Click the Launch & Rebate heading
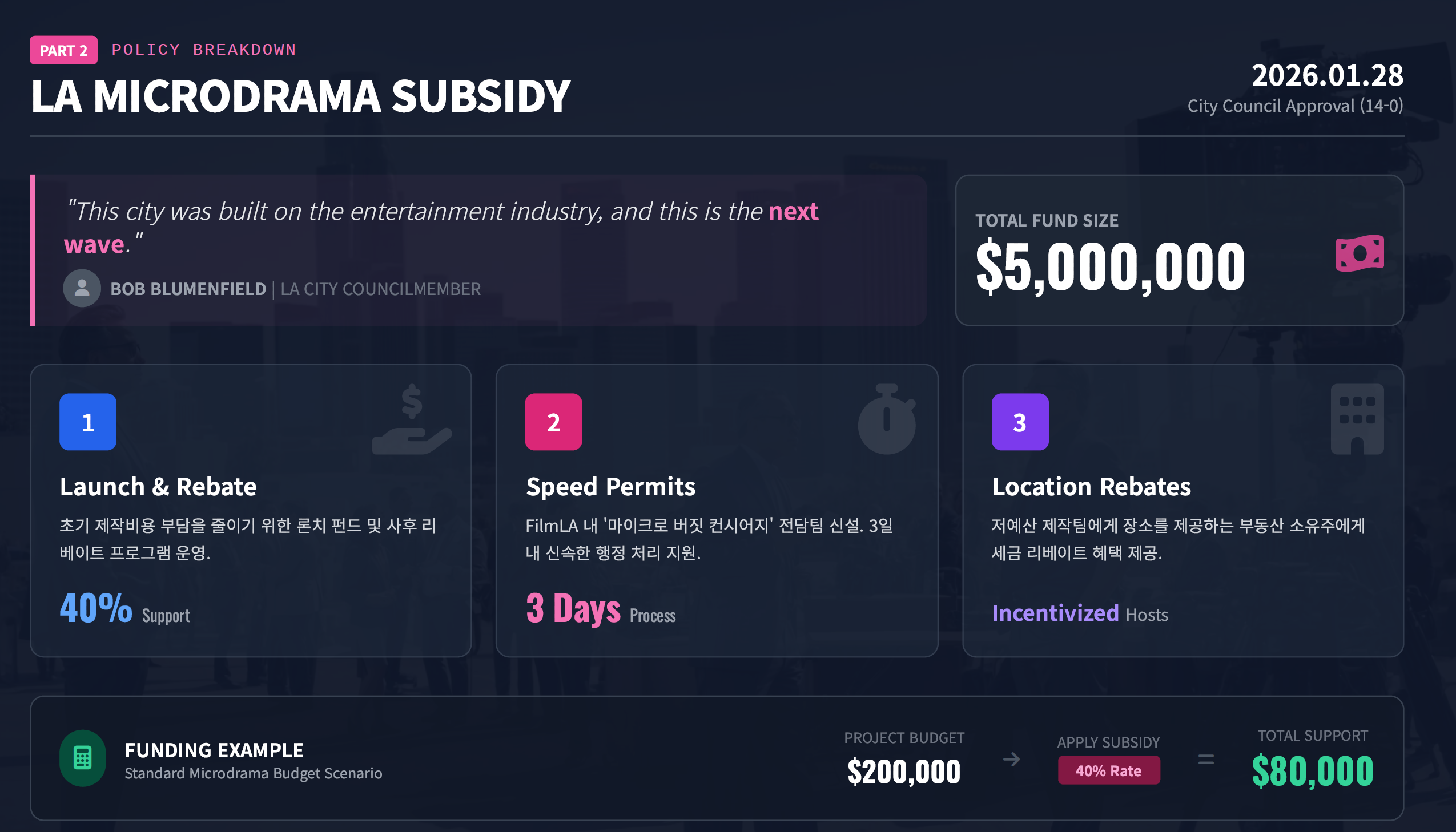This screenshot has width=1456, height=832. pos(158,487)
